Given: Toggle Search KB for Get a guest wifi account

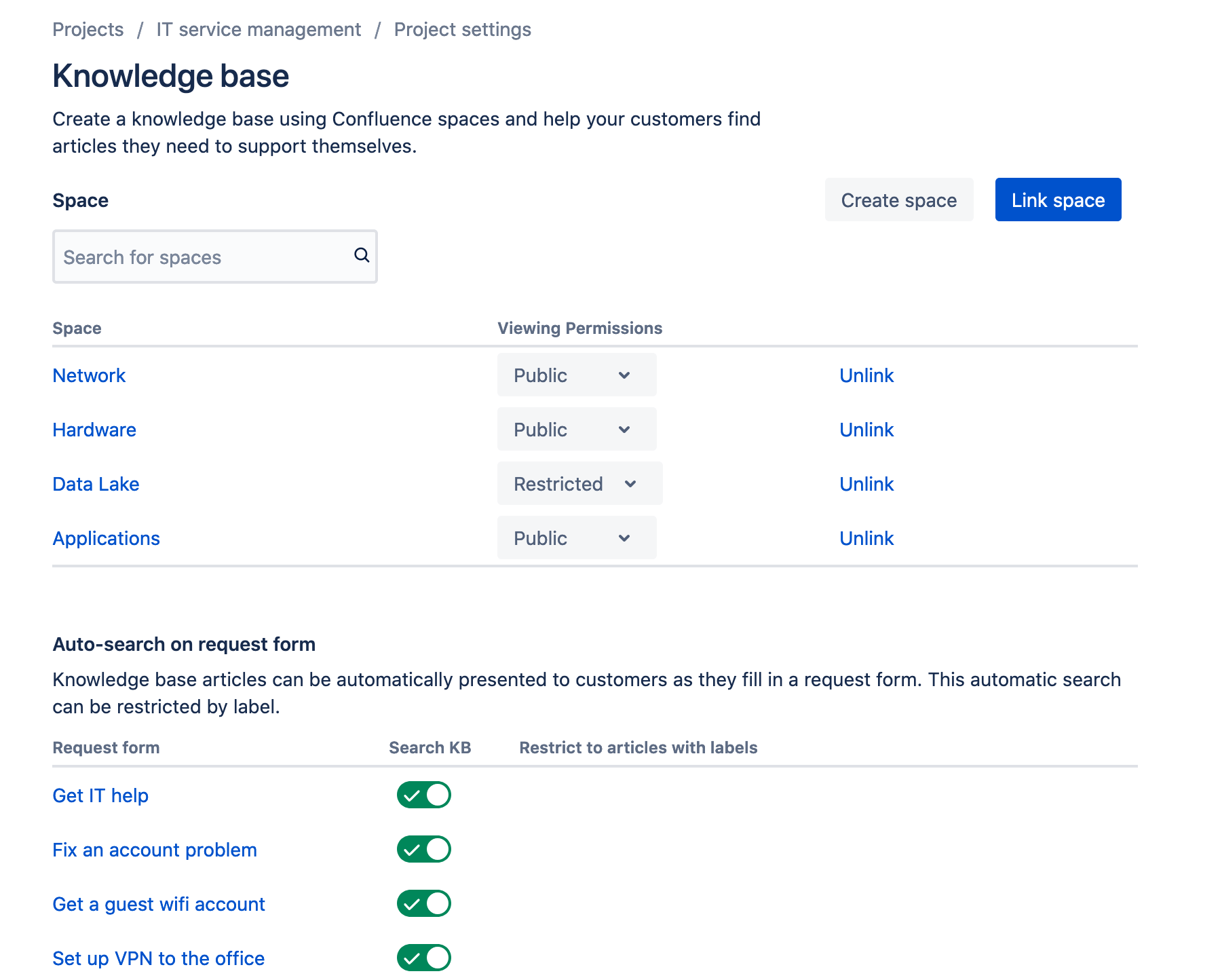Looking at the screenshot, I should pyautogui.click(x=423, y=903).
